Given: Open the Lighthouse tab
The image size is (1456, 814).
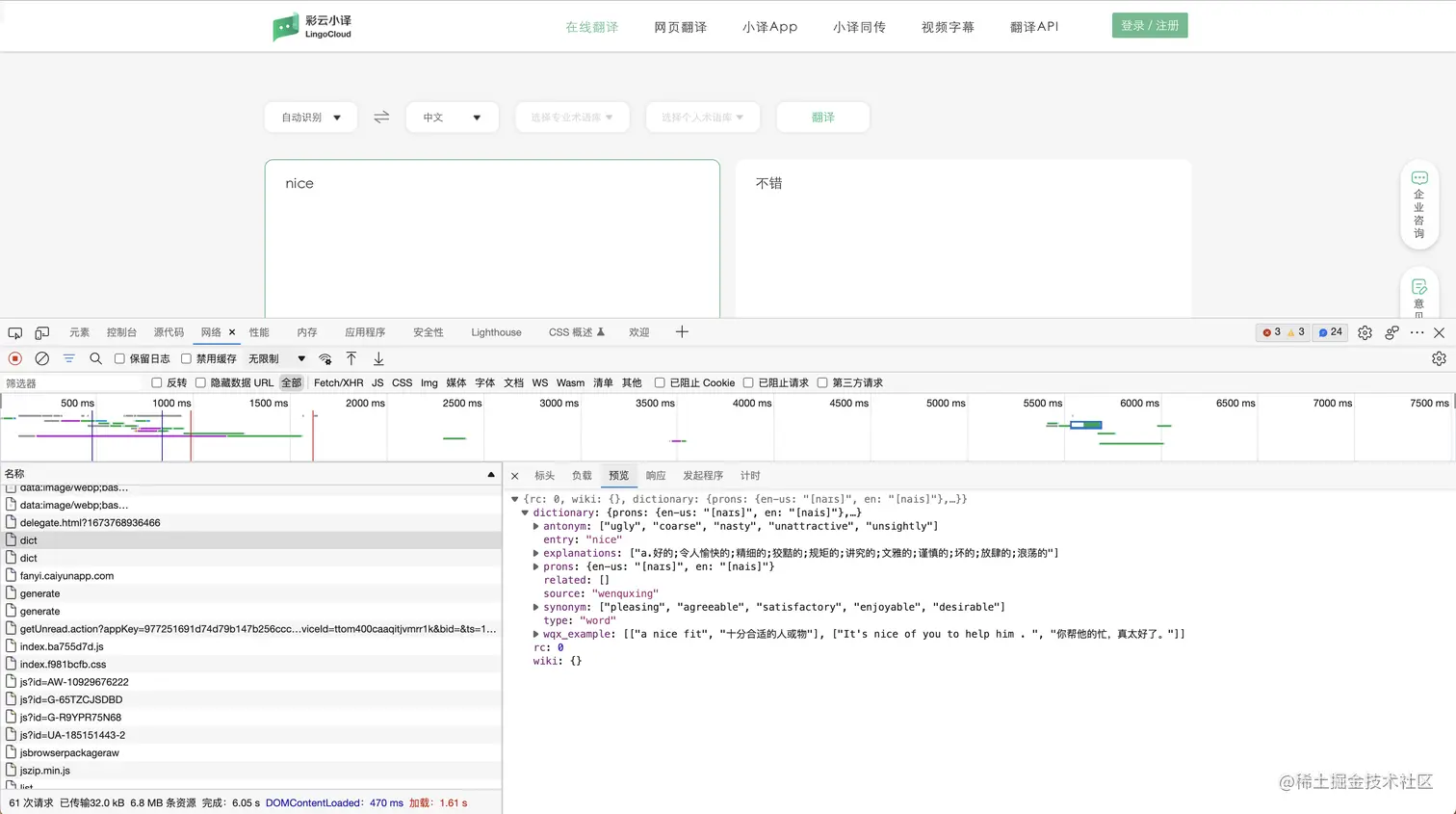Looking at the screenshot, I should 496,332.
